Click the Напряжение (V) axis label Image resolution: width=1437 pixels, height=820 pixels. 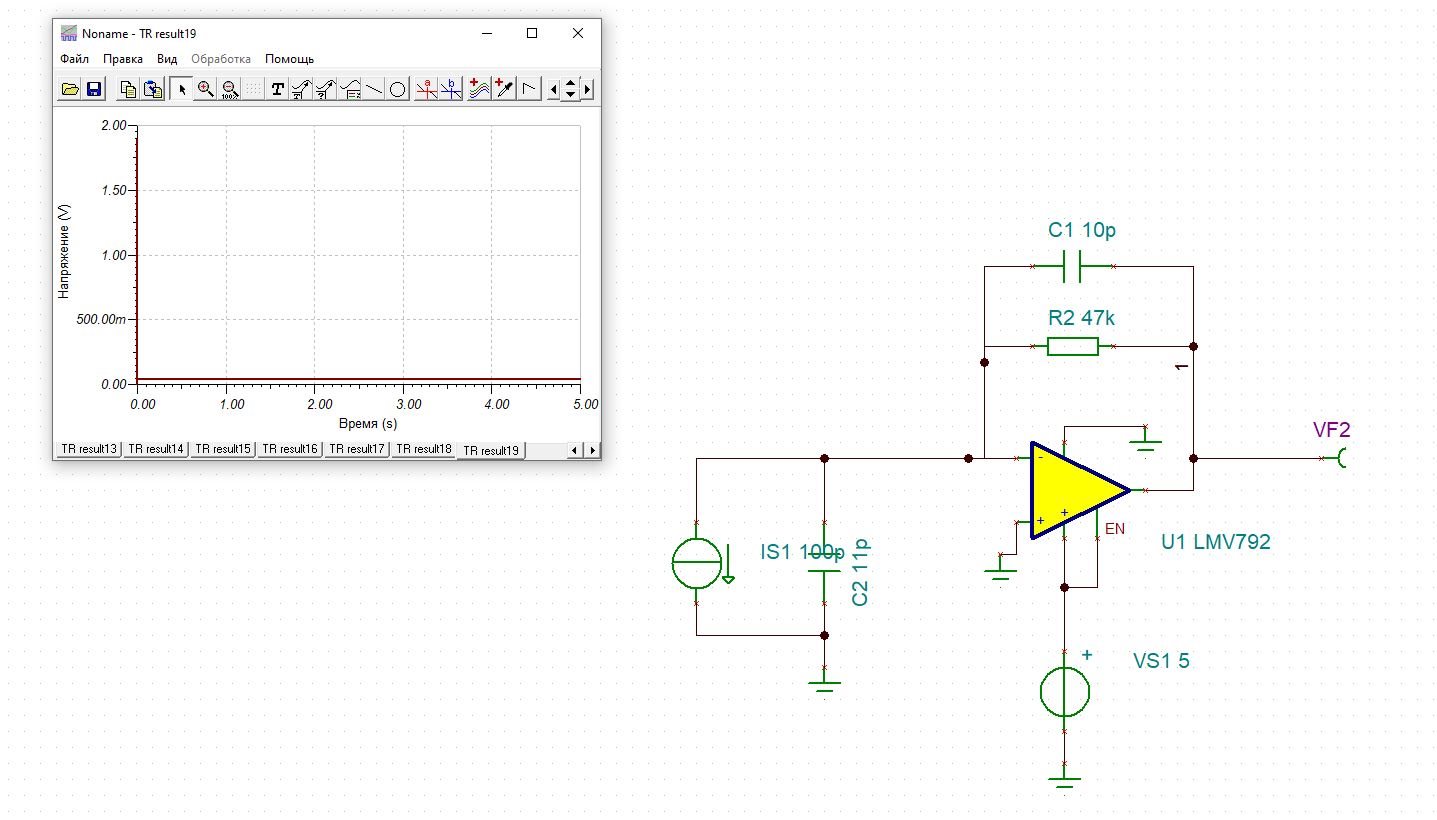click(65, 249)
